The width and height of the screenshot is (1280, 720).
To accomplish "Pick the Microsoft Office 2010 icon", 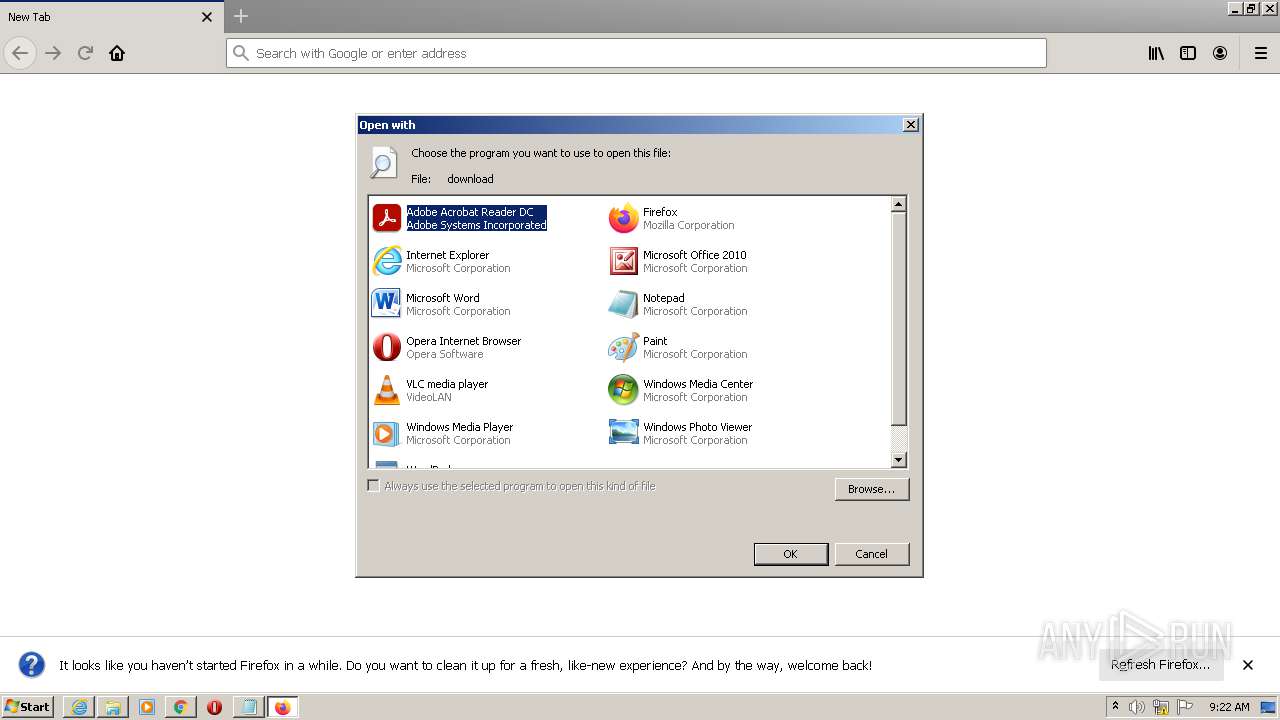I will tap(623, 261).
